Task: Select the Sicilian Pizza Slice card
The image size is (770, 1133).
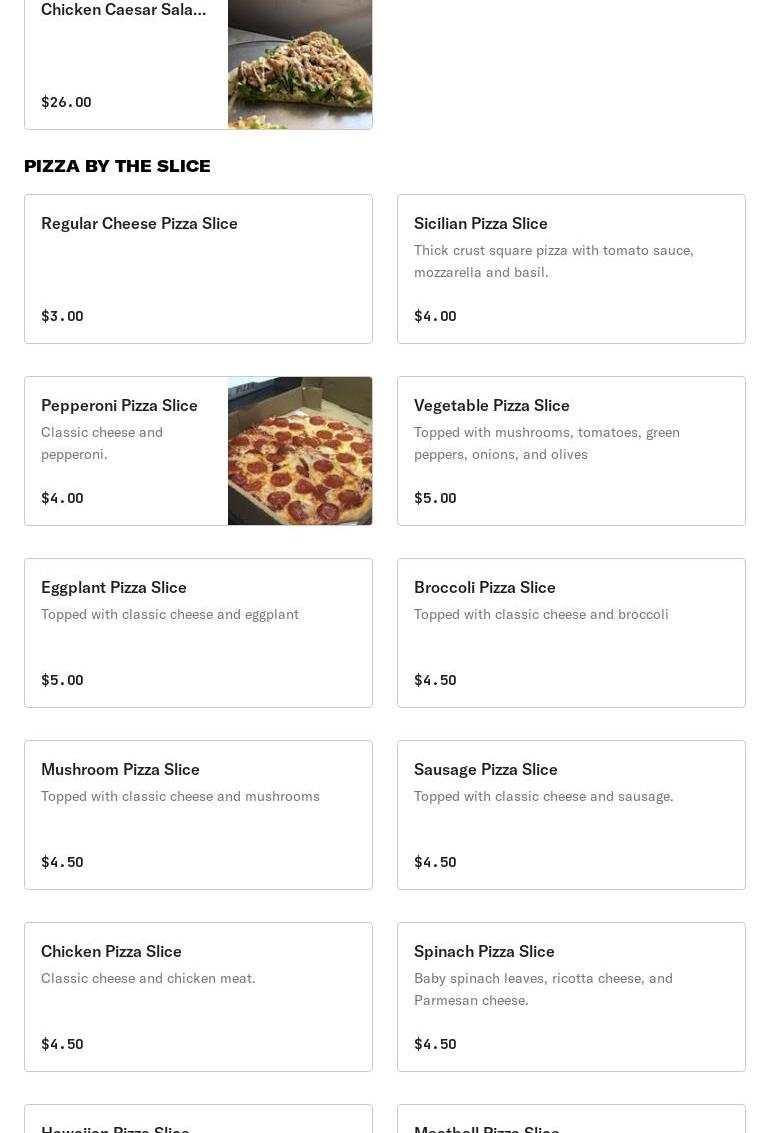Action: (571, 269)
